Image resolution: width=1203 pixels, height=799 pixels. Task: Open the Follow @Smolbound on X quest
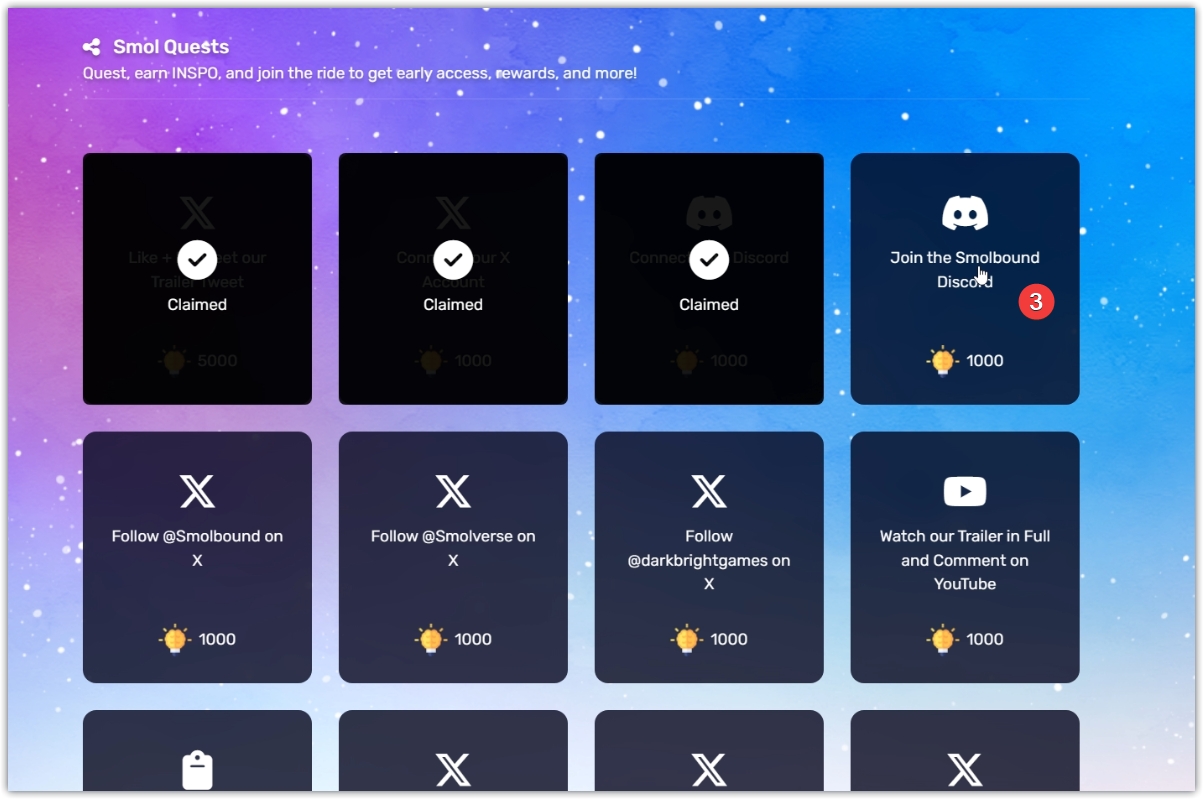coord(197,557)
